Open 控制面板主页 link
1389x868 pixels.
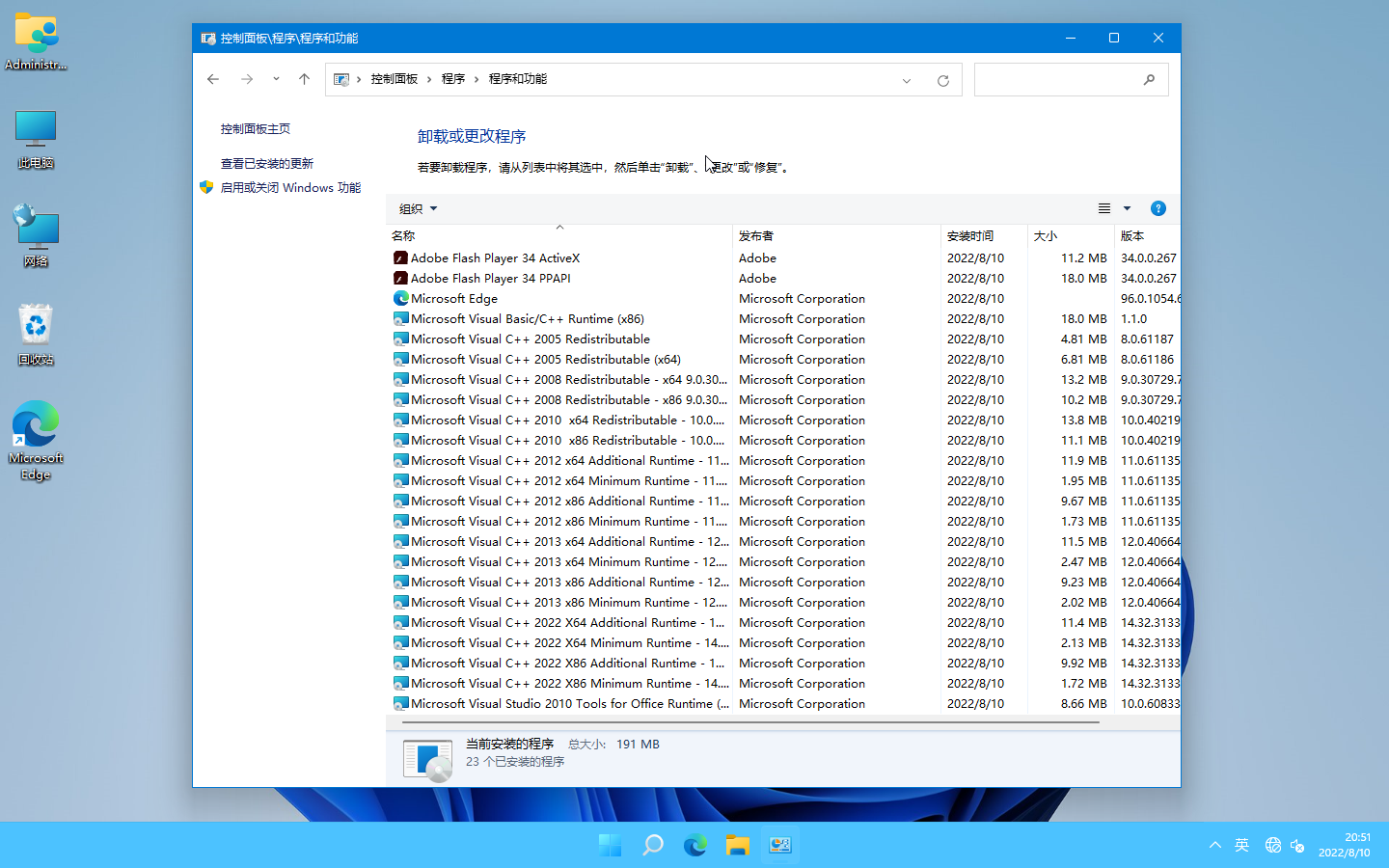[256, 128]
